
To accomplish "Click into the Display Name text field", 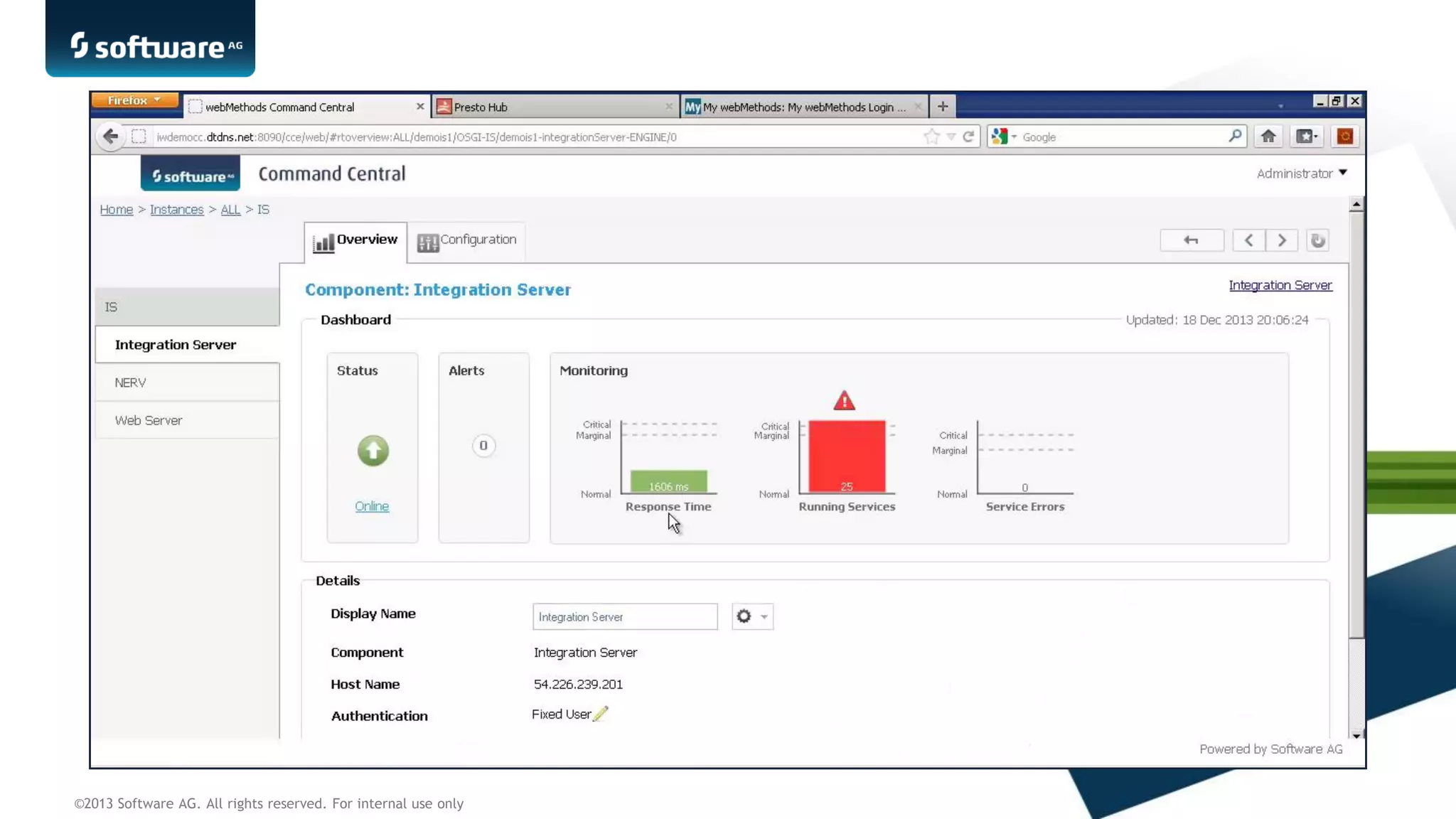I will point(624,616).
